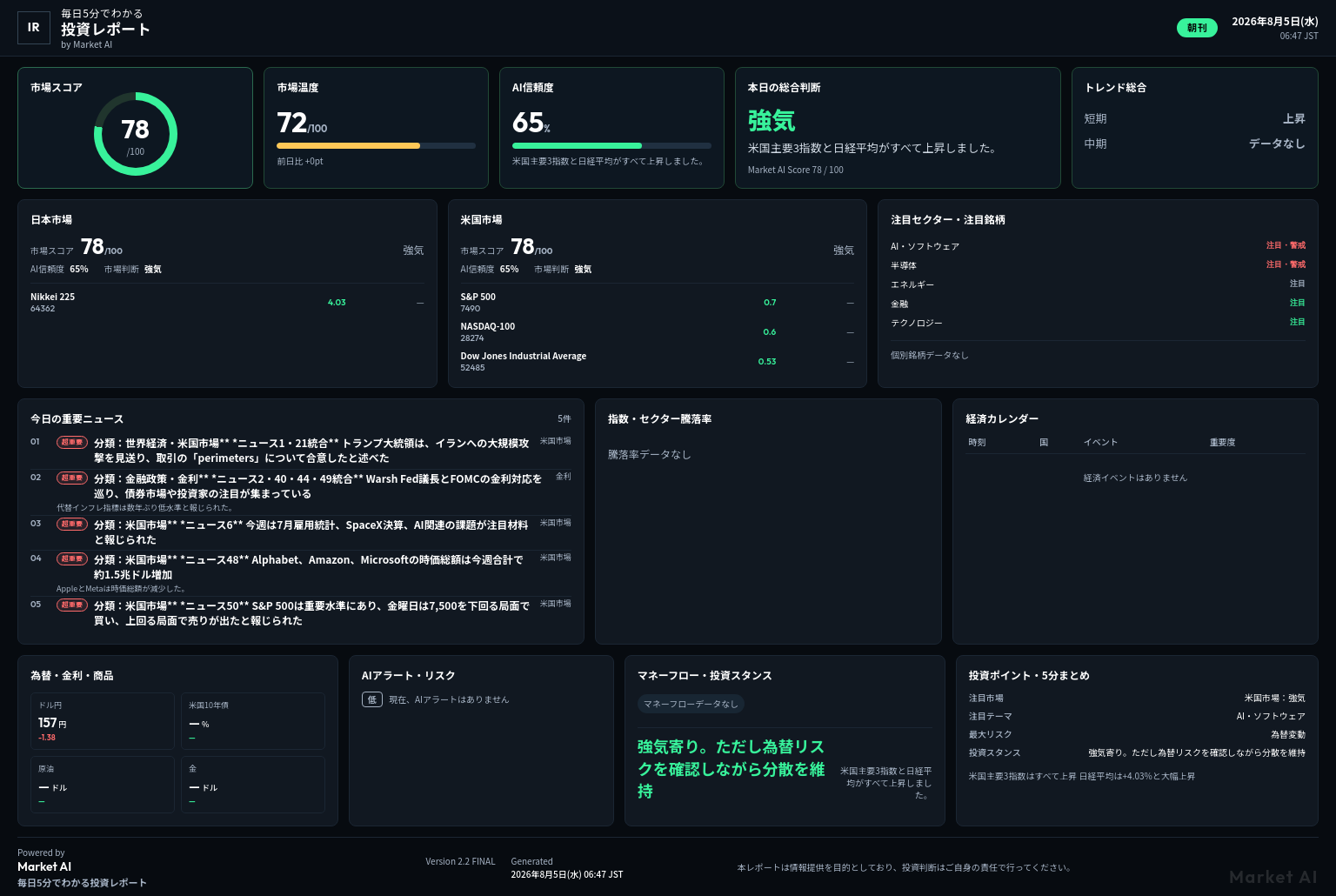
Task: Open news 01 about トランプ大統領 and イラン
Action: point(301,451)
